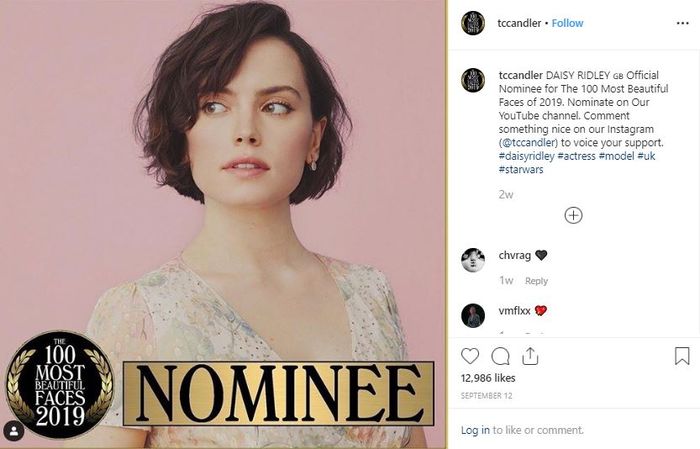Show tagged people icon on the photo

tap(14, 429)
